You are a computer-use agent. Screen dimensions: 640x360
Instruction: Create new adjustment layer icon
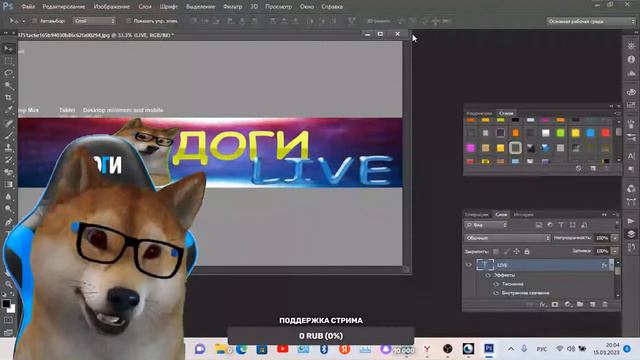pos(568,304)
